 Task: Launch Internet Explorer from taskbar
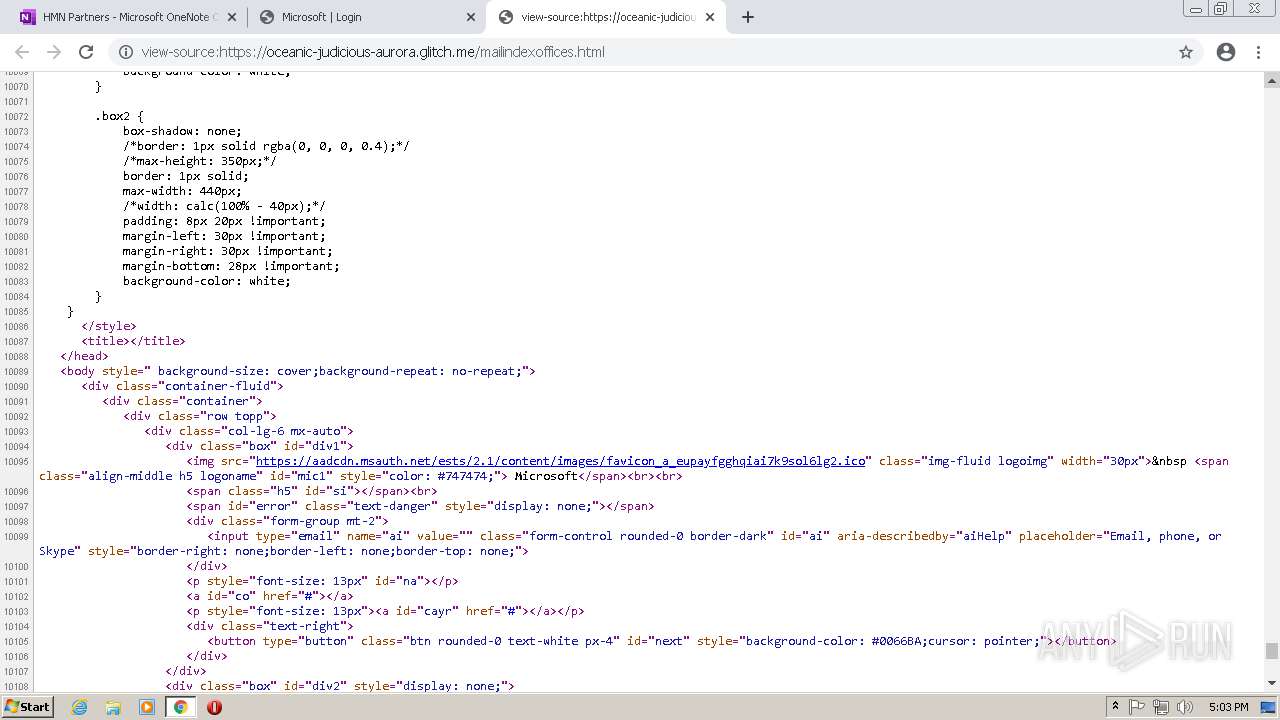(80, 707)
